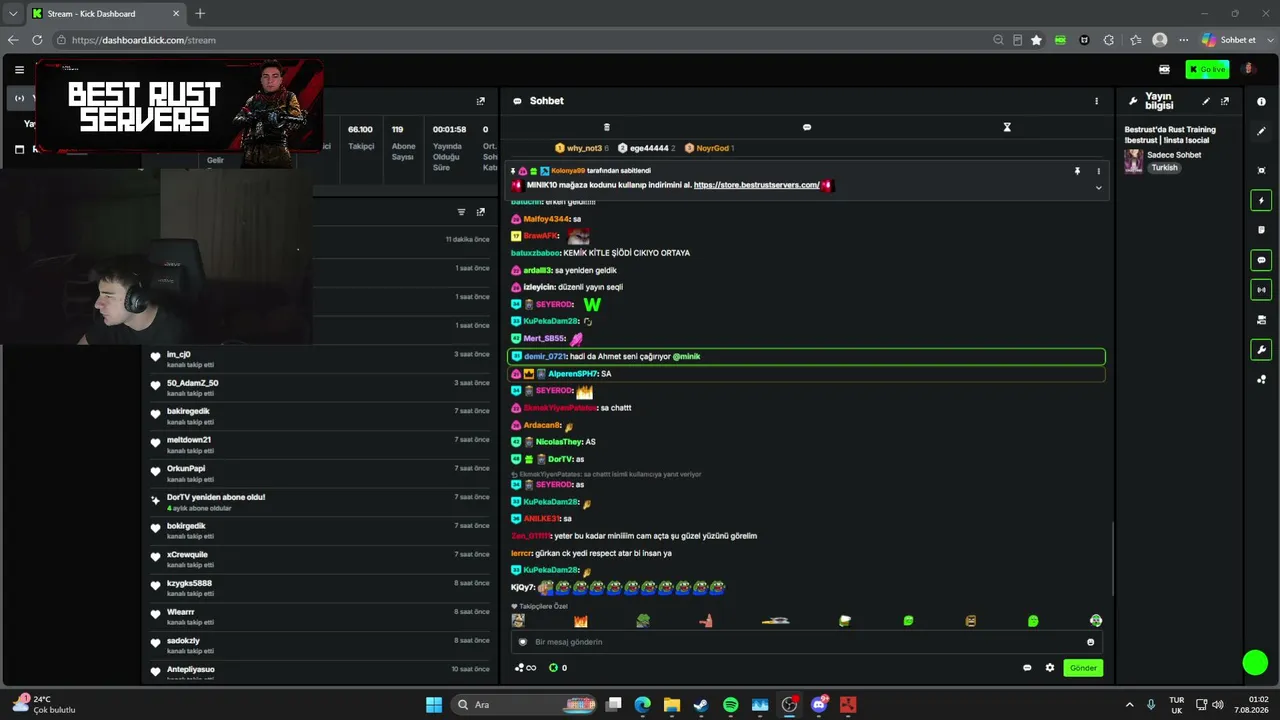1280x720 pixels.
Task: Select the speech bubble tab in chat toolbar
Action: [807, 127]
